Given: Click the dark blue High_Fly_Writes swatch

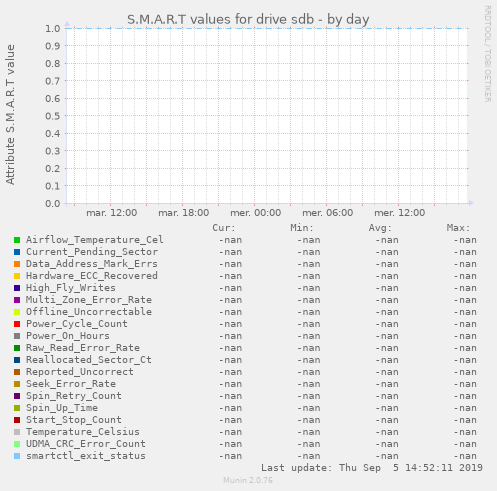Looking at the screenshot, I should click(17, 288).
